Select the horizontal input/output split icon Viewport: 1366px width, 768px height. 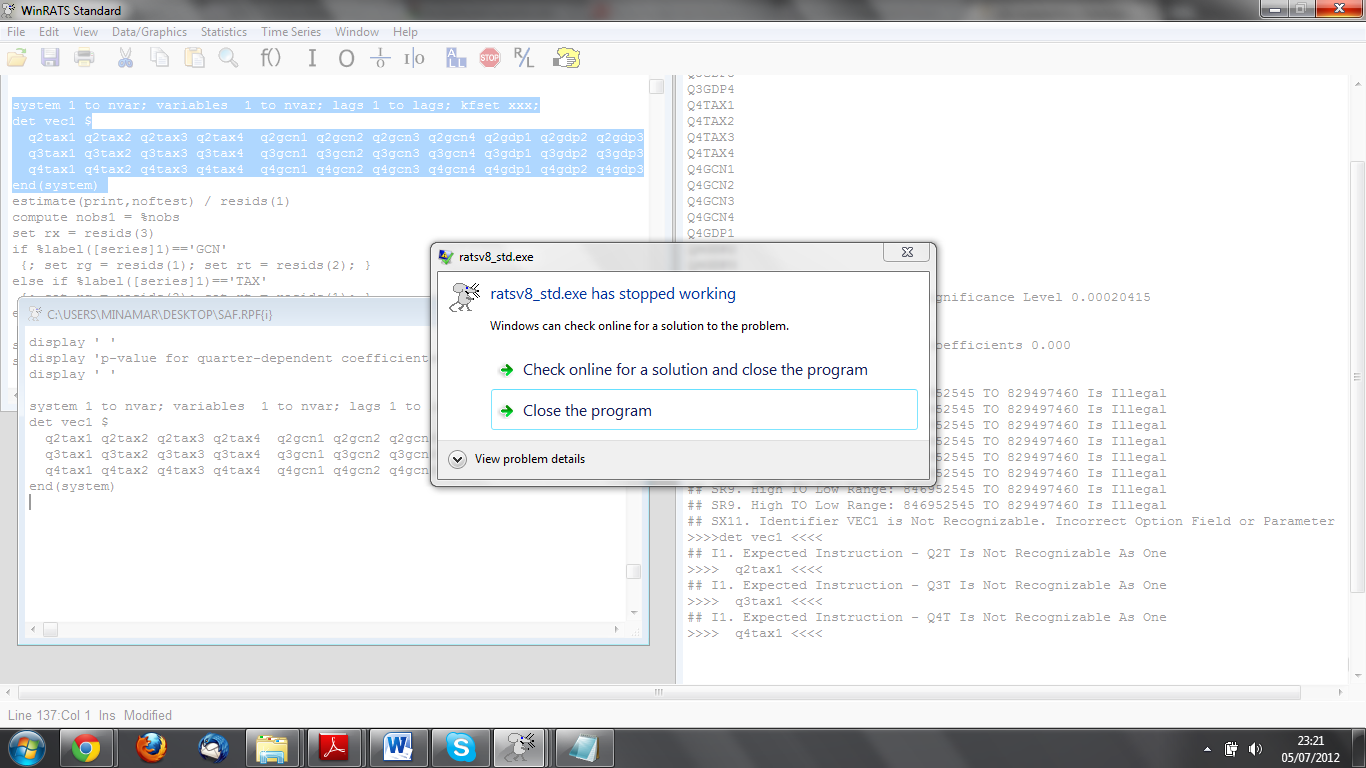381,58
